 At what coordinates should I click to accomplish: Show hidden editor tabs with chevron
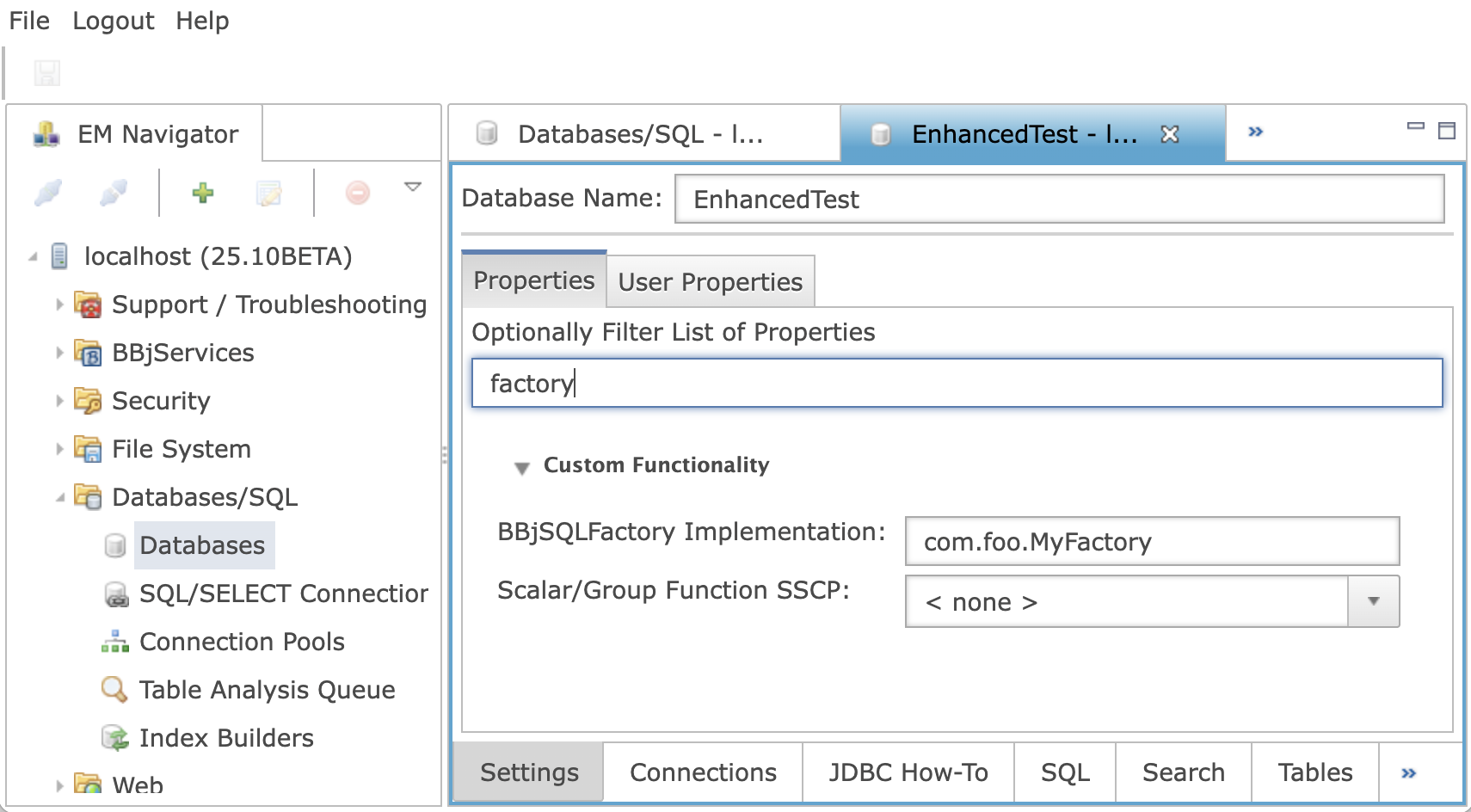point(1255,132)
